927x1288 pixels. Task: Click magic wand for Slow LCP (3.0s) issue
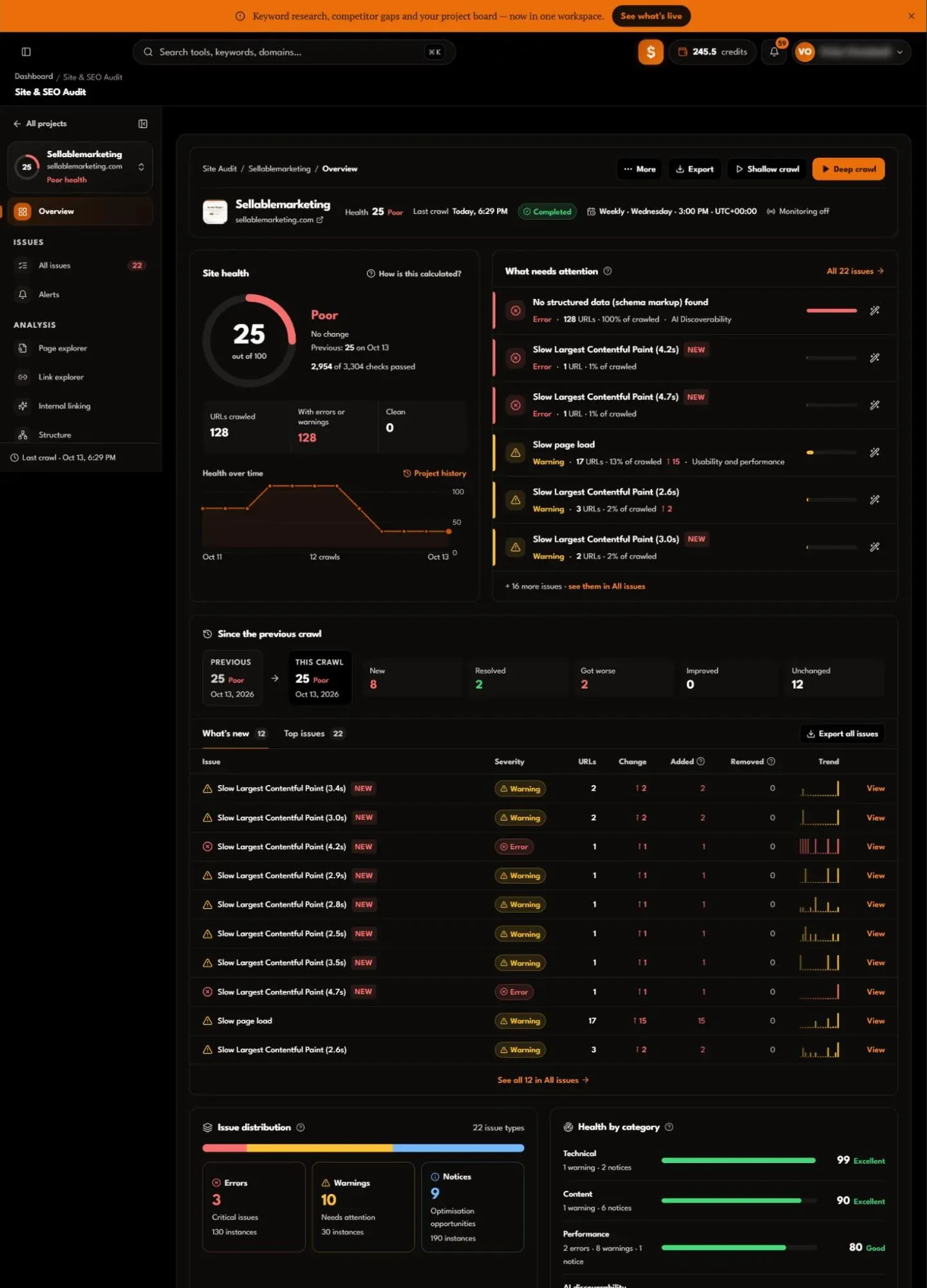874,547
